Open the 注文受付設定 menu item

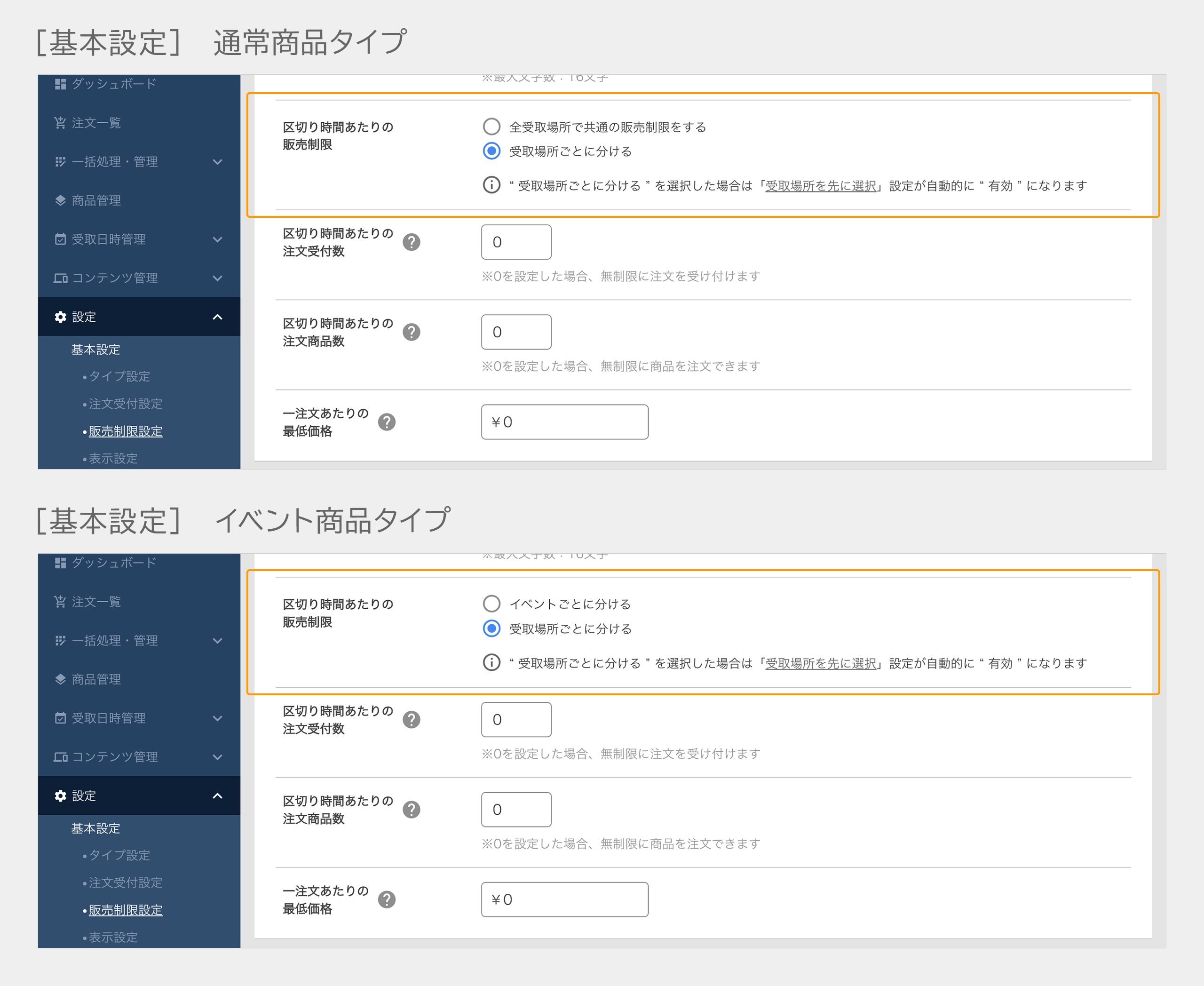(x=124, y=404)
